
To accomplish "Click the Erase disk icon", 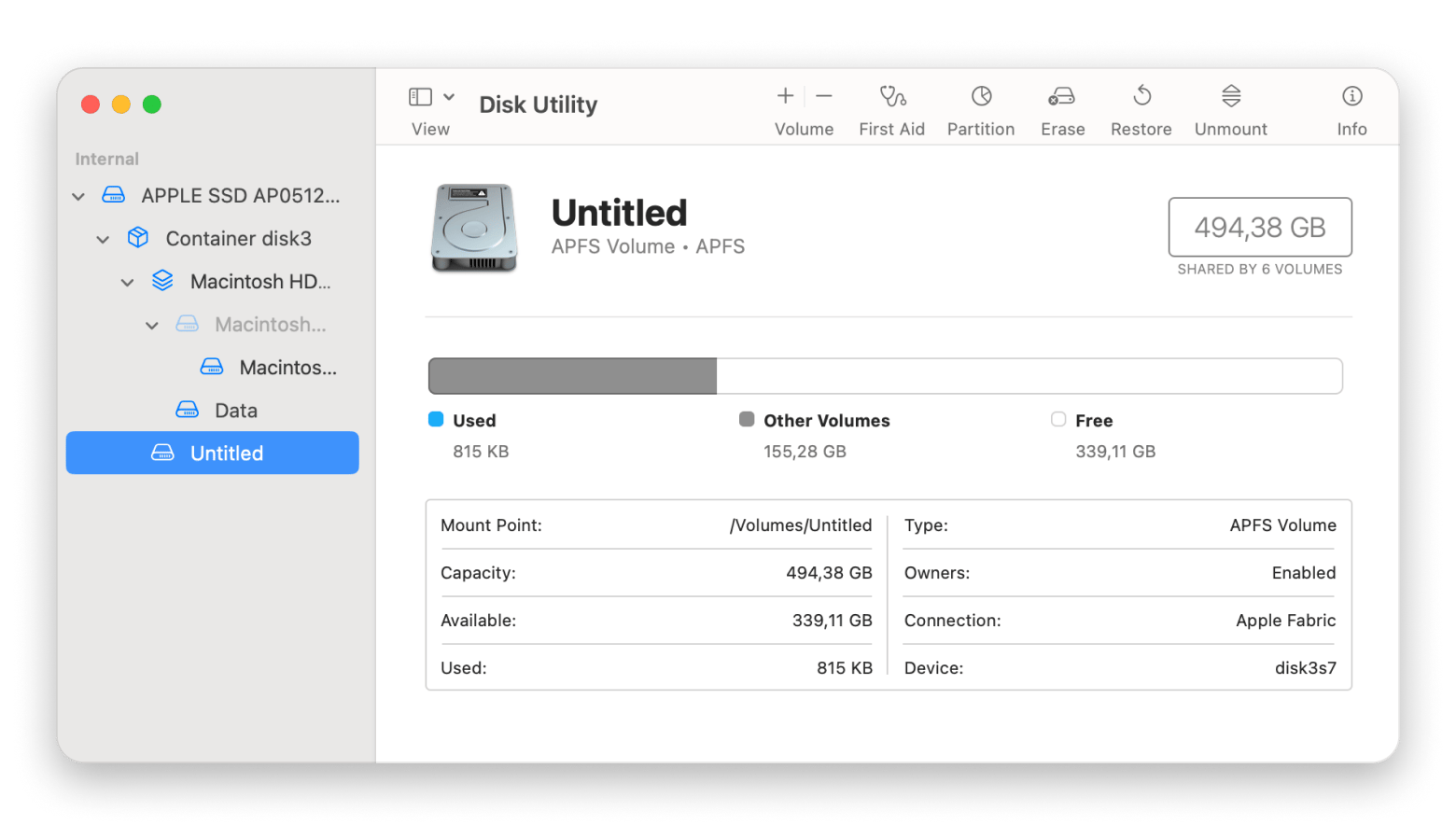I will 1061,96.
